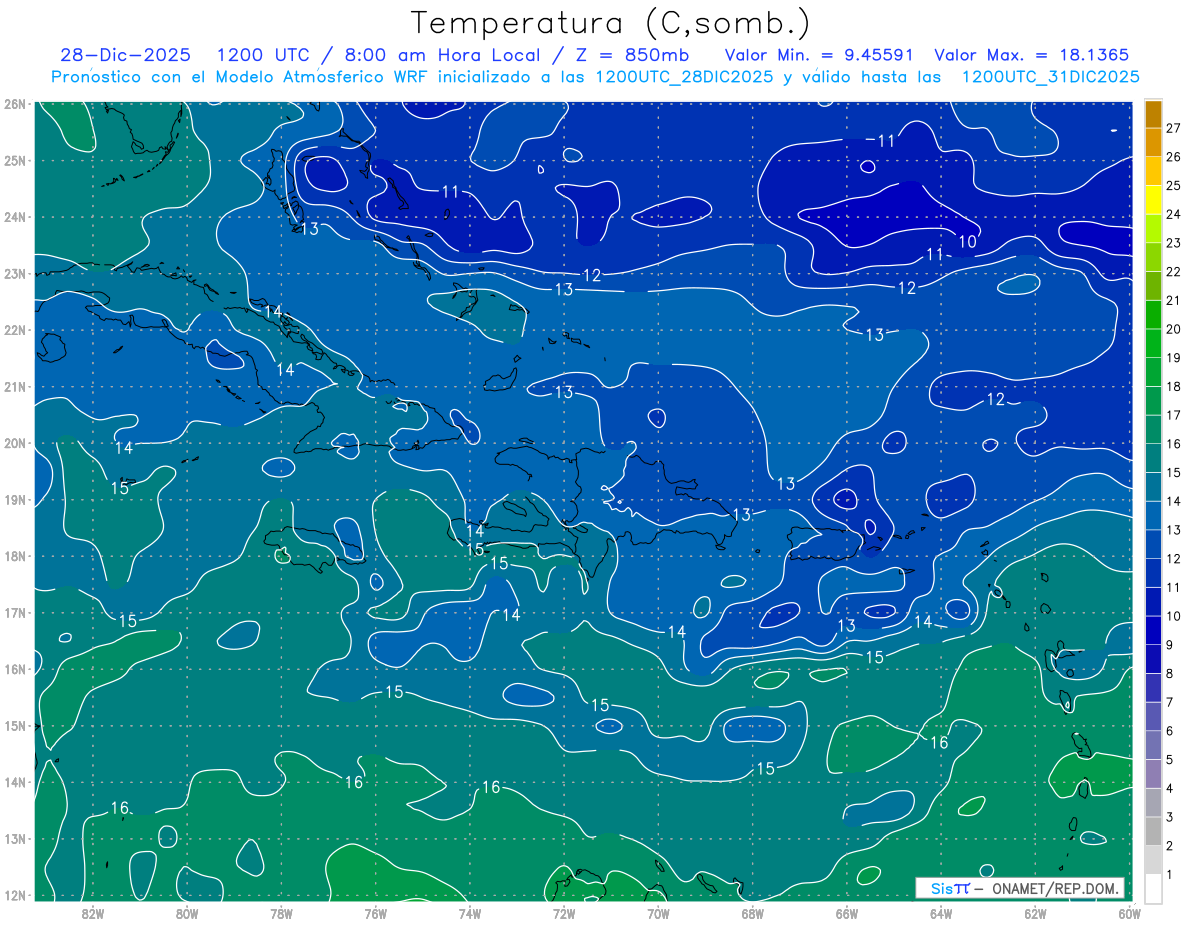Click the "62W" longitude axis label
1200x927 pixels.
pyautogui.click(x=1034, y=913)
